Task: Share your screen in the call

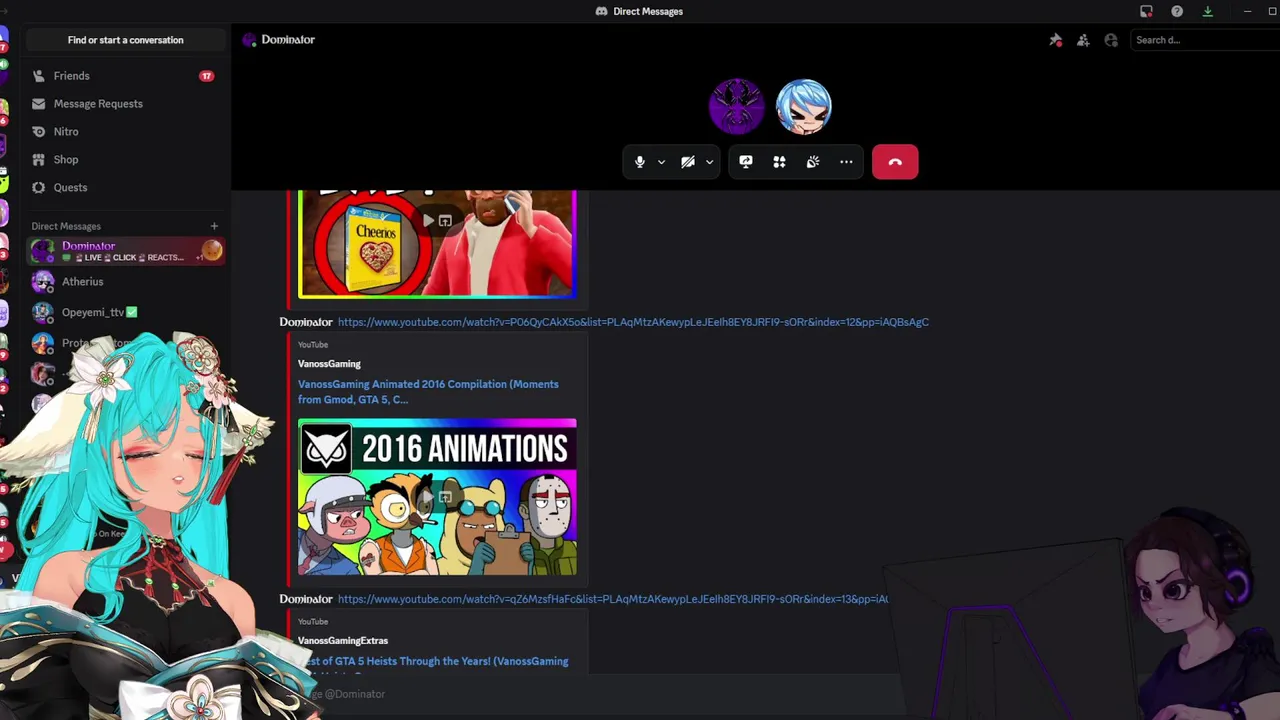Action: point(746,162)
